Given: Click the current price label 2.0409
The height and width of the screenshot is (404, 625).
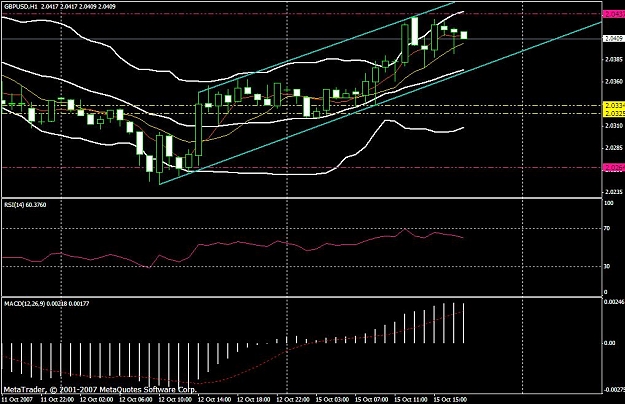Looking at the screenshot, I should pos(614,39).
